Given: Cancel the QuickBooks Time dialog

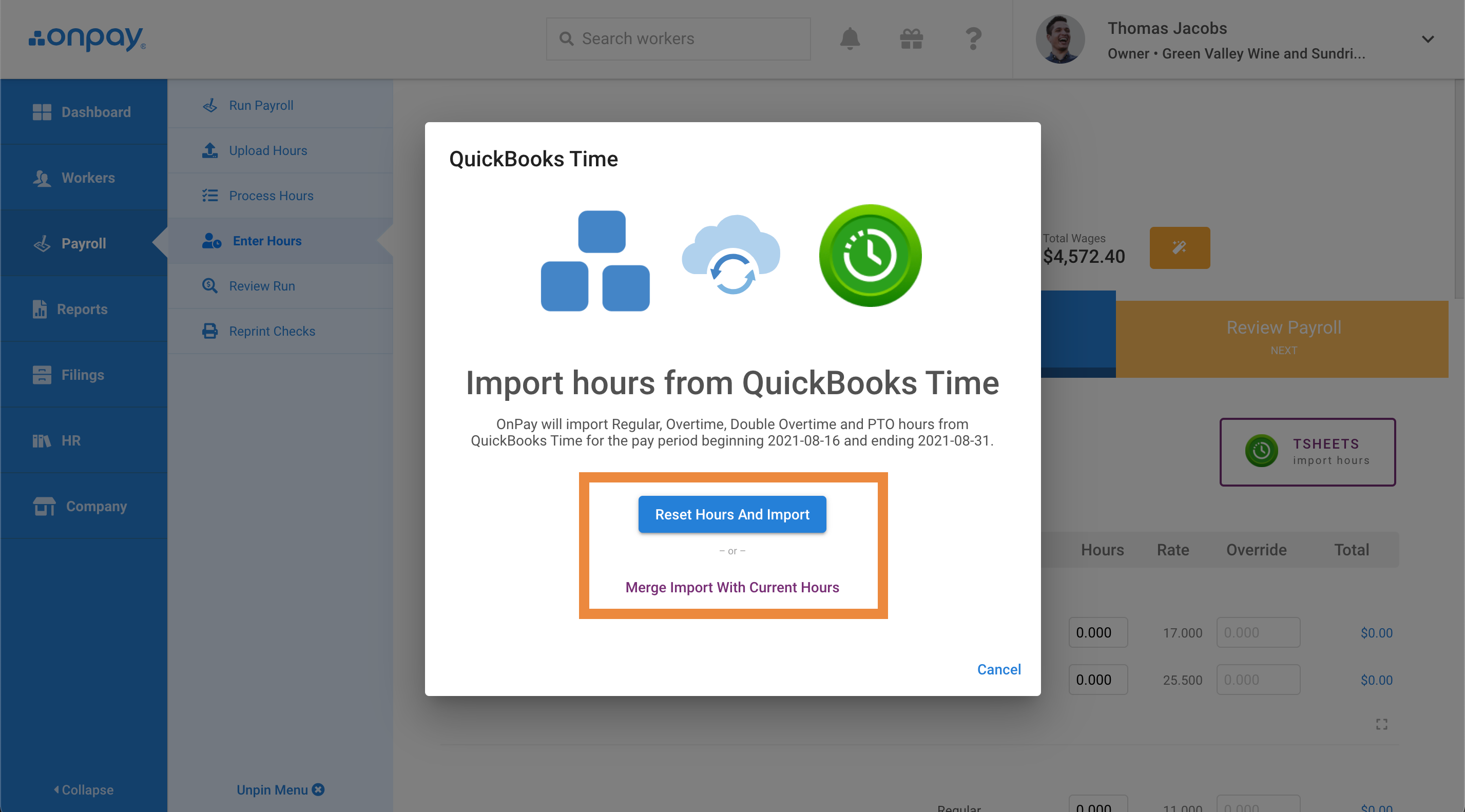Looking at the screenshot, I should (x=999, y=669).
